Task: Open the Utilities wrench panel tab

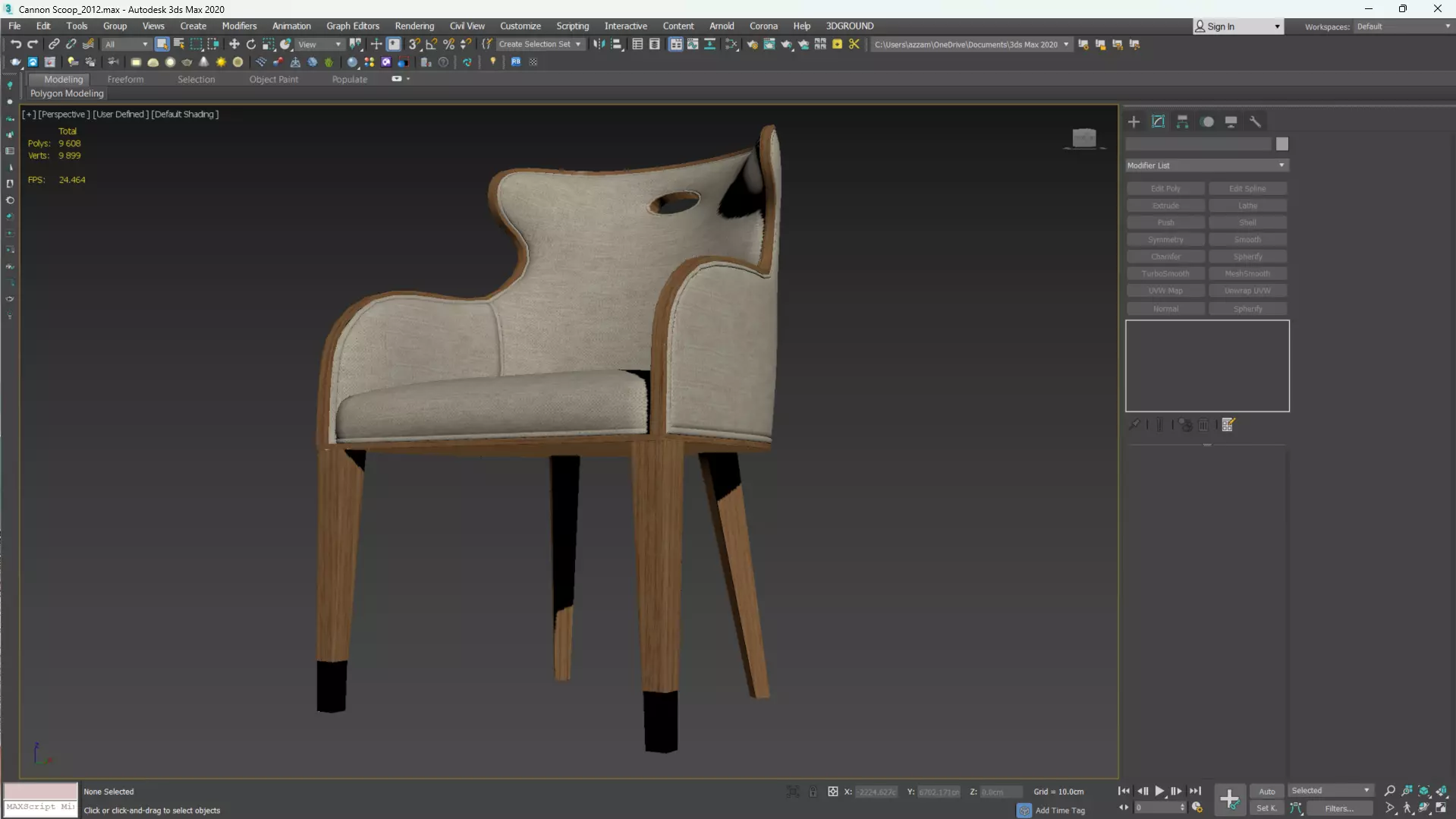Action: (1256, 121)
